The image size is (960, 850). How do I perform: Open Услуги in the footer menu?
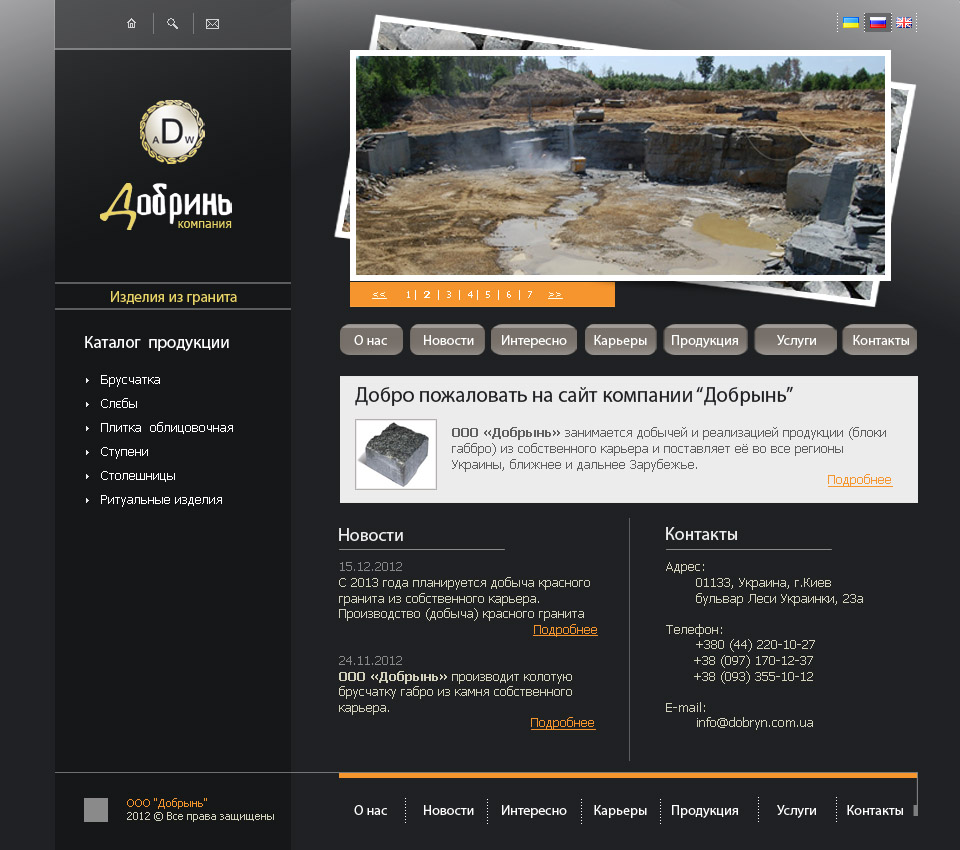[x=796, y=810]
